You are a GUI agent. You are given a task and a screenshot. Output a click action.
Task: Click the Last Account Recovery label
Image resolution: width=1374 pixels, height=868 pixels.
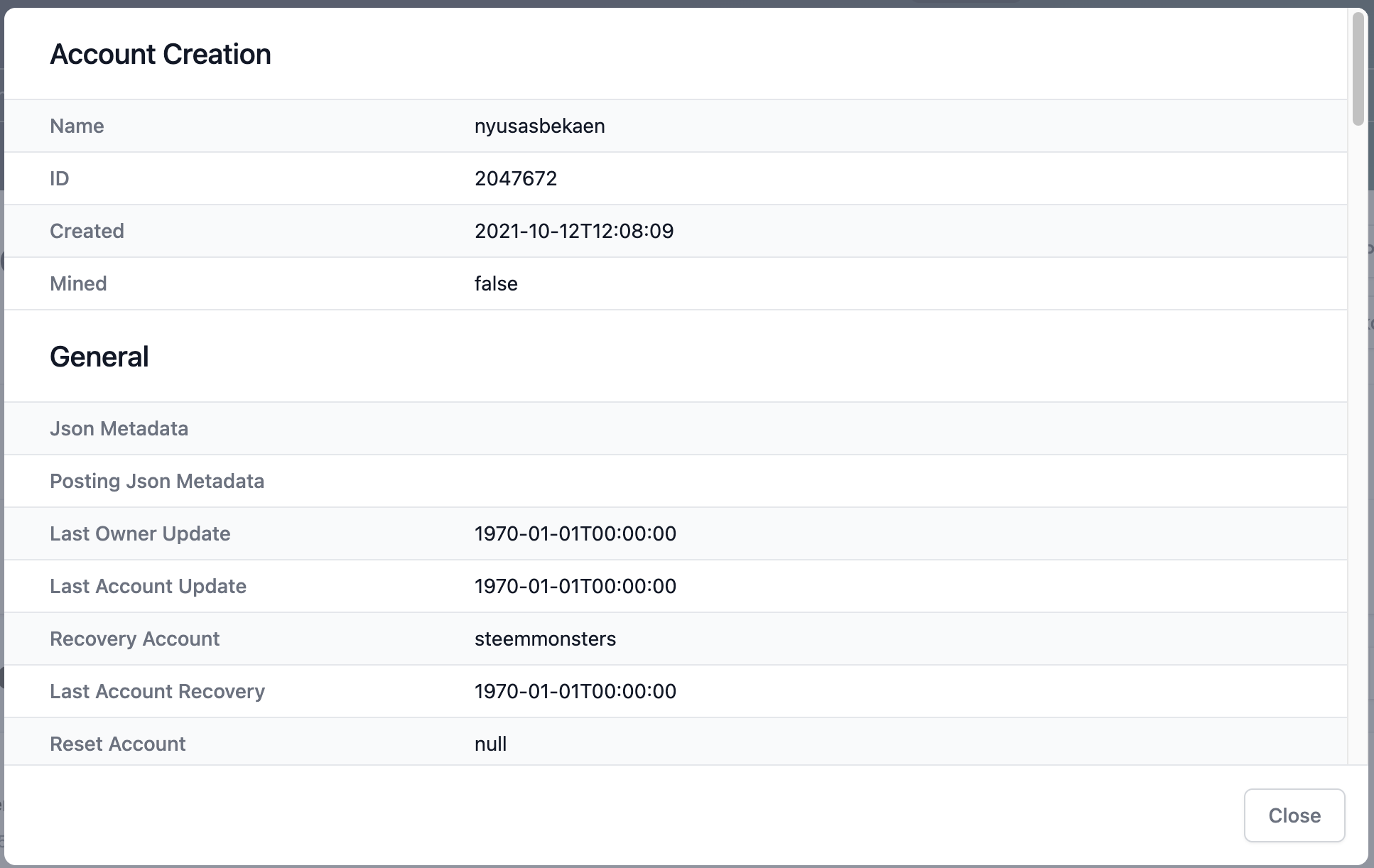(157, 691)
